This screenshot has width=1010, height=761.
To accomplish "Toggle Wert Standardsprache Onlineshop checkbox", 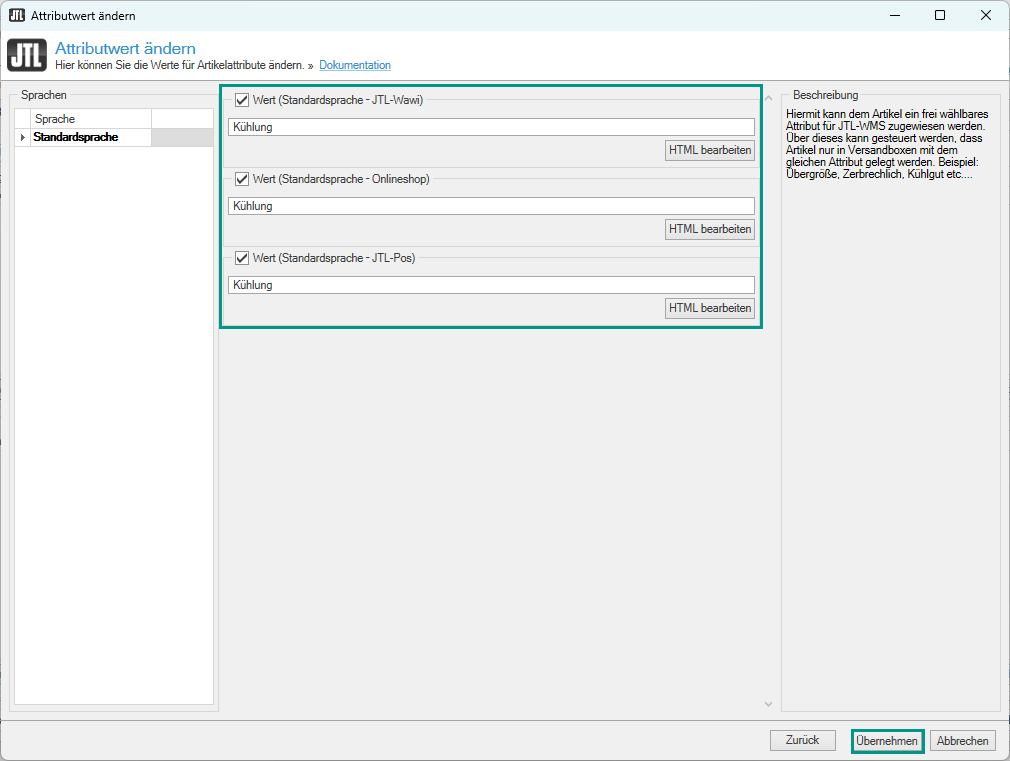I will [x=242, y=179].
